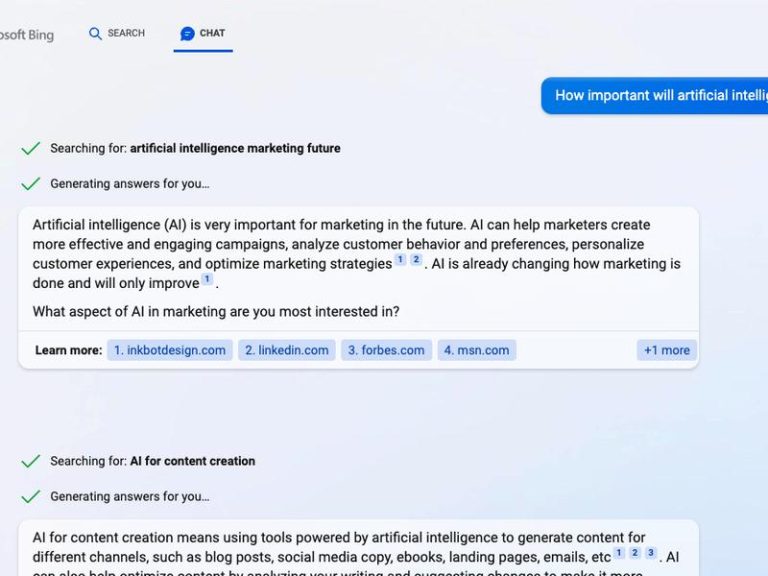Click the AI for content creation answer card

359,548
